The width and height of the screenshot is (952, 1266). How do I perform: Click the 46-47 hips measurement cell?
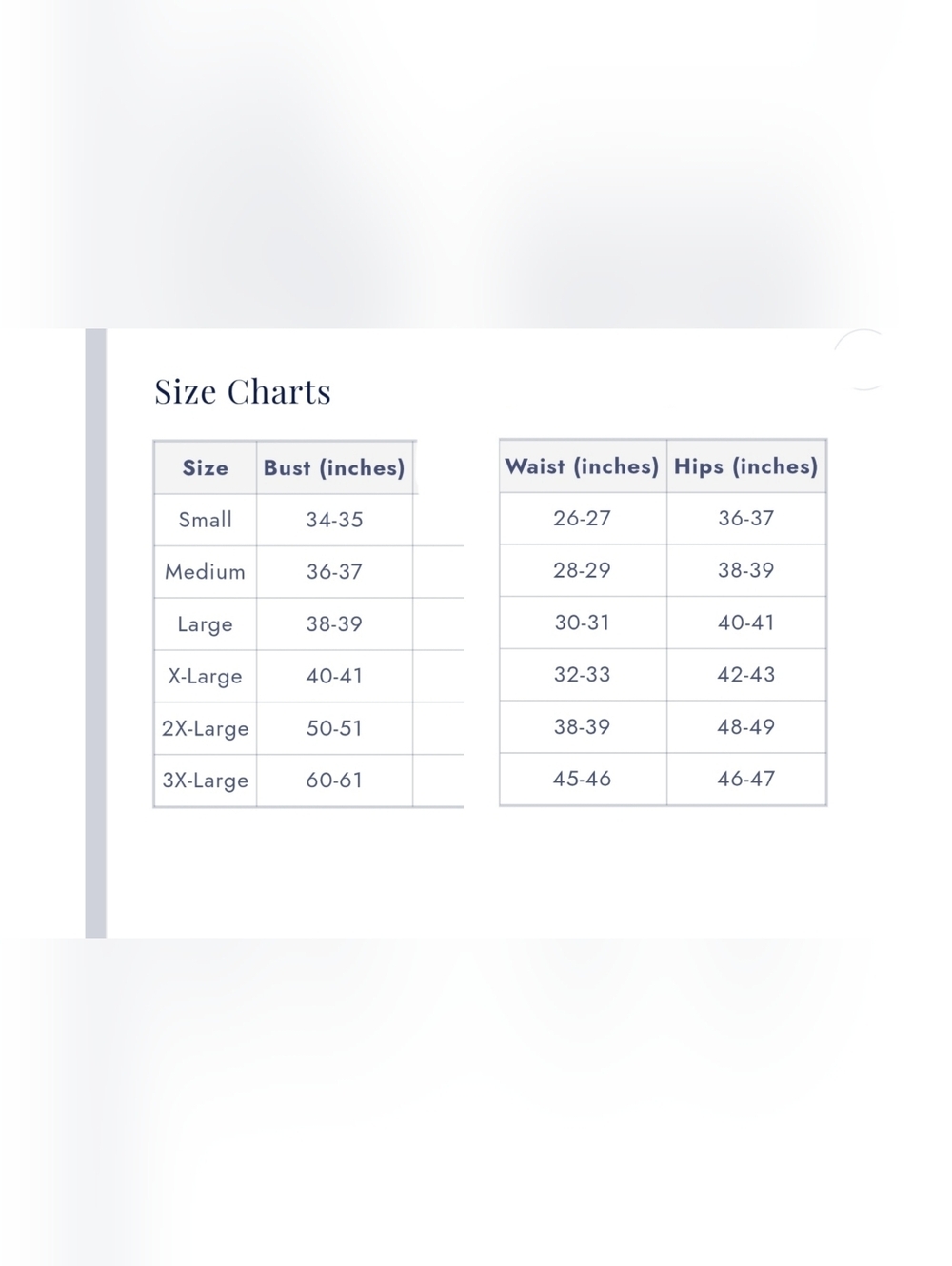click(746, 779)
